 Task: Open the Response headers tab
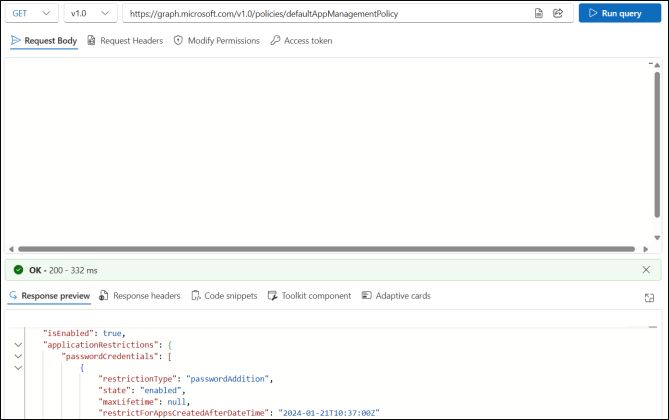coord(140,296)
